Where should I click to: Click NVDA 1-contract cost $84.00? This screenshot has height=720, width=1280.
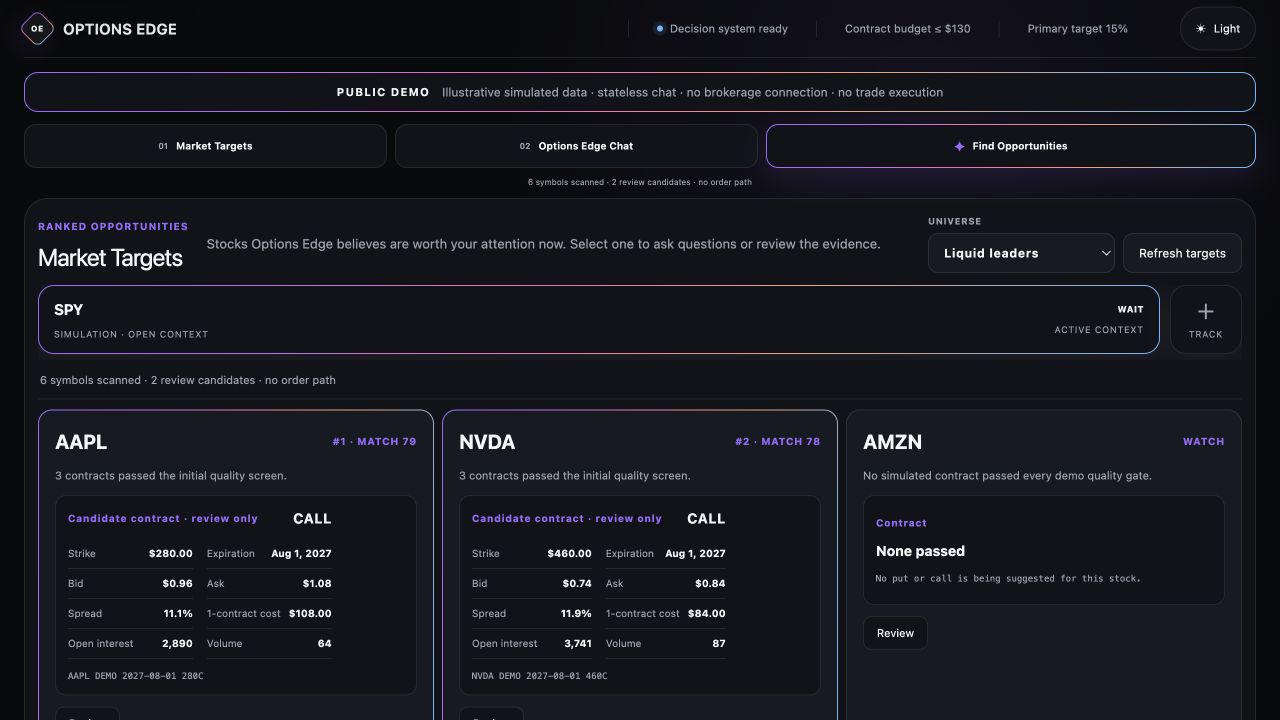707,613
